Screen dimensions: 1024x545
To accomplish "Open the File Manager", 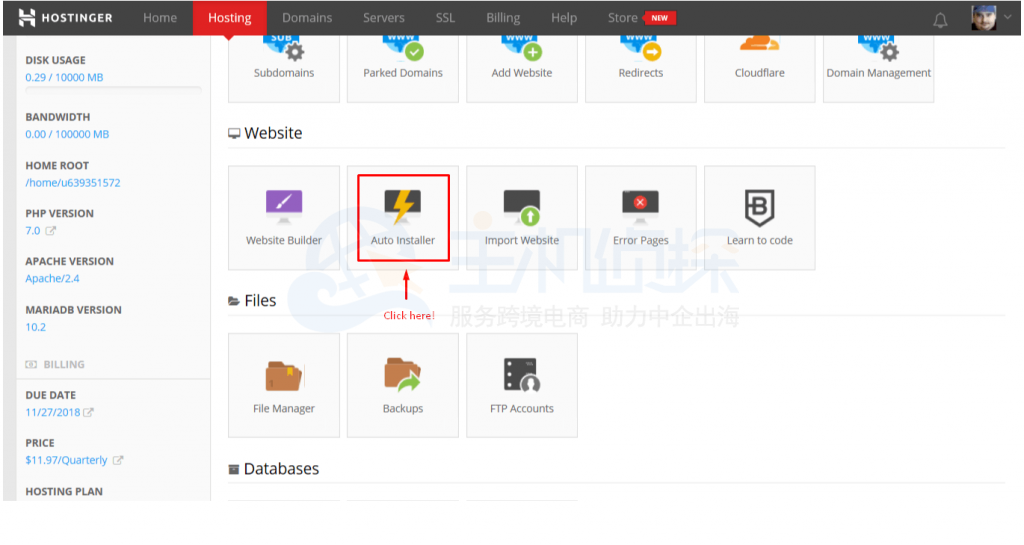I will coord(283,385).
